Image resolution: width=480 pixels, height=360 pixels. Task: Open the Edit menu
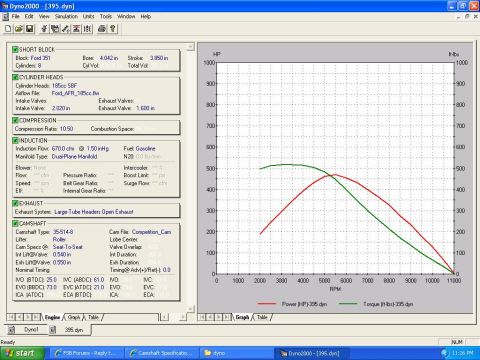29,16
